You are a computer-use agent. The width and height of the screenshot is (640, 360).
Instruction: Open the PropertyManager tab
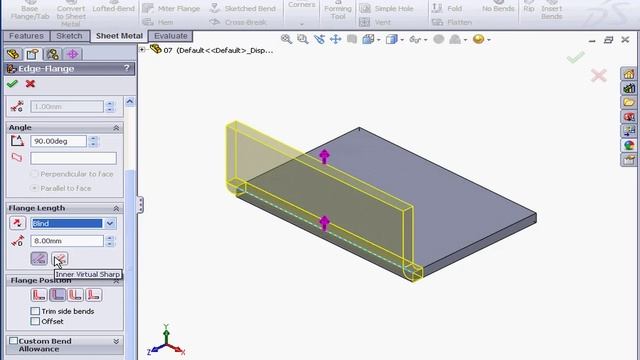pyautogui.click(x=33, y=54)
